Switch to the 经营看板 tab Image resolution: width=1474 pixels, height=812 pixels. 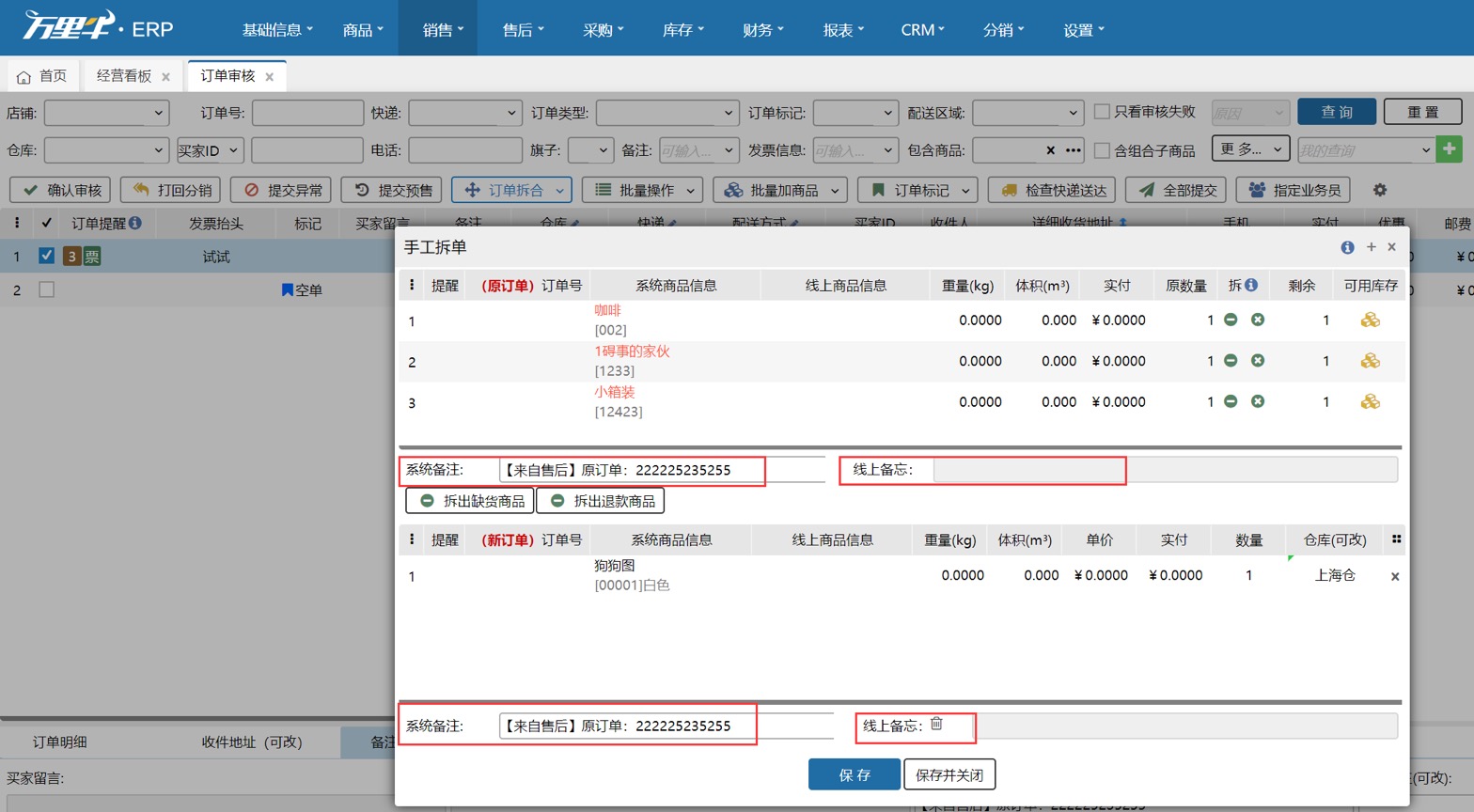pyautogui.click(x=124, y=76)
